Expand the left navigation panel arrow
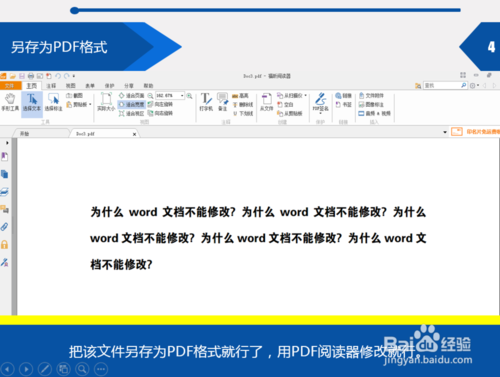 7,143
